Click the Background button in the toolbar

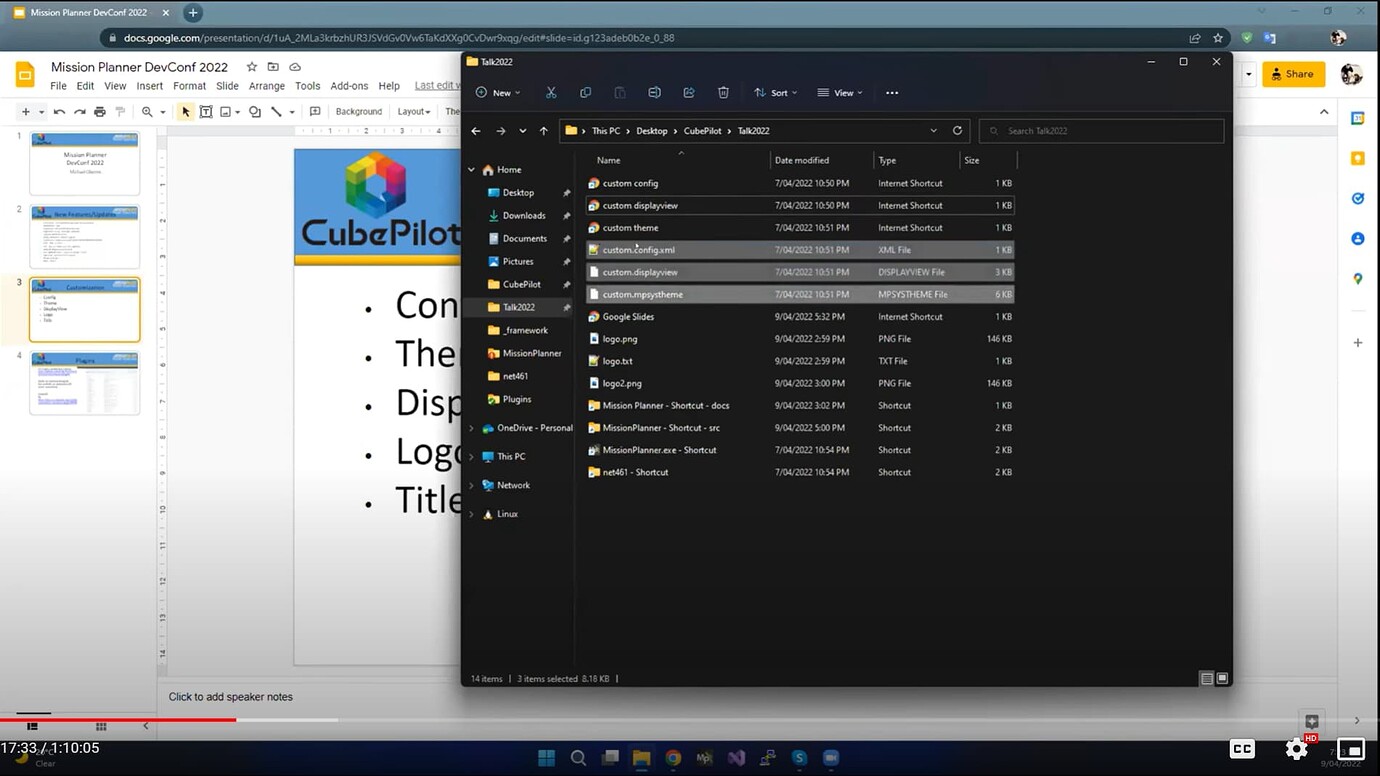pyautogui.click(x=359, y=111)
